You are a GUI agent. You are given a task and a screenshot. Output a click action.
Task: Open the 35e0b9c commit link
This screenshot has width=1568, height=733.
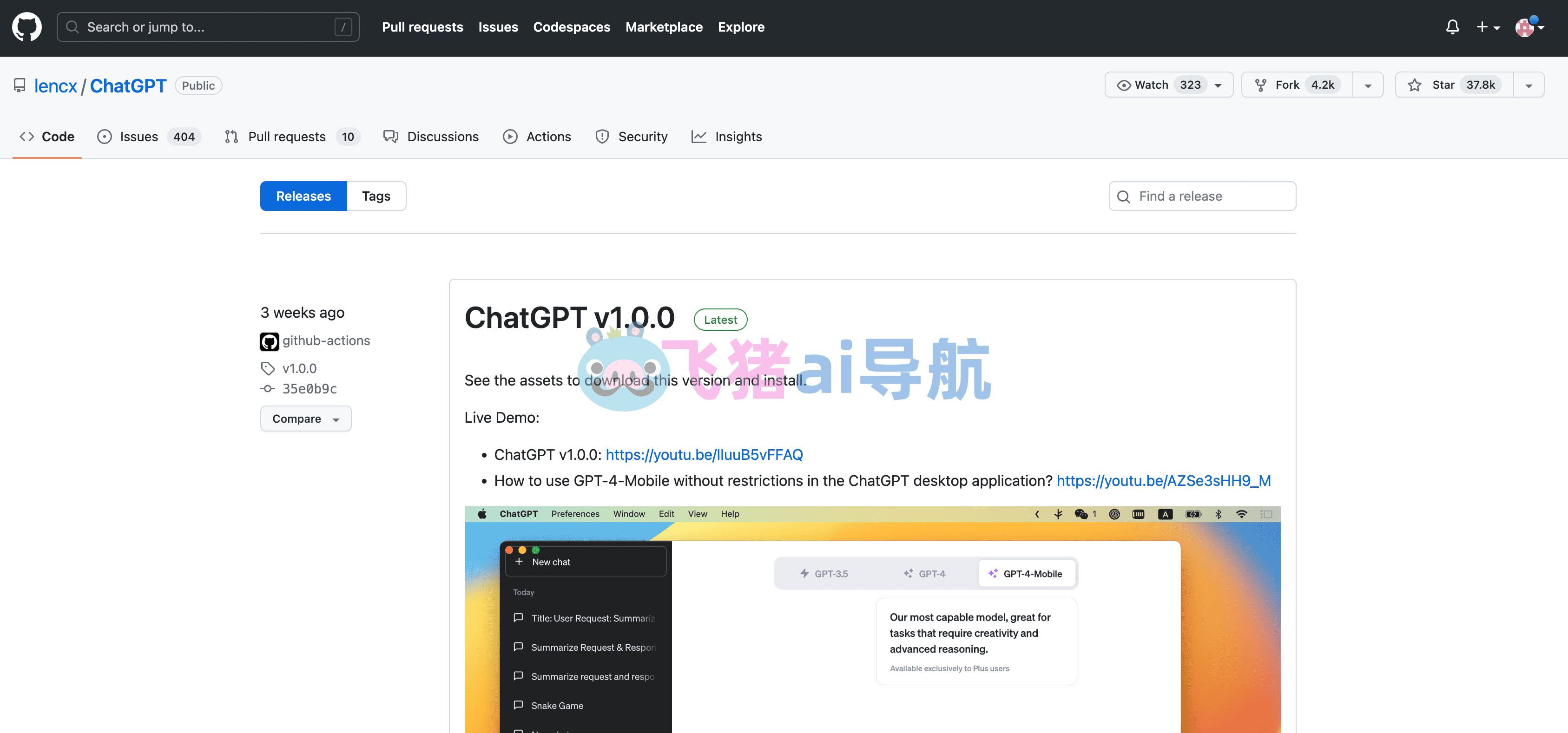click(309, 389)
